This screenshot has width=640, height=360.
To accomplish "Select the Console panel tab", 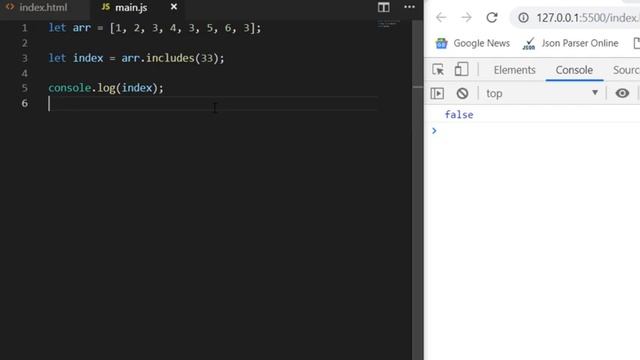I will (x=574, y=70).
